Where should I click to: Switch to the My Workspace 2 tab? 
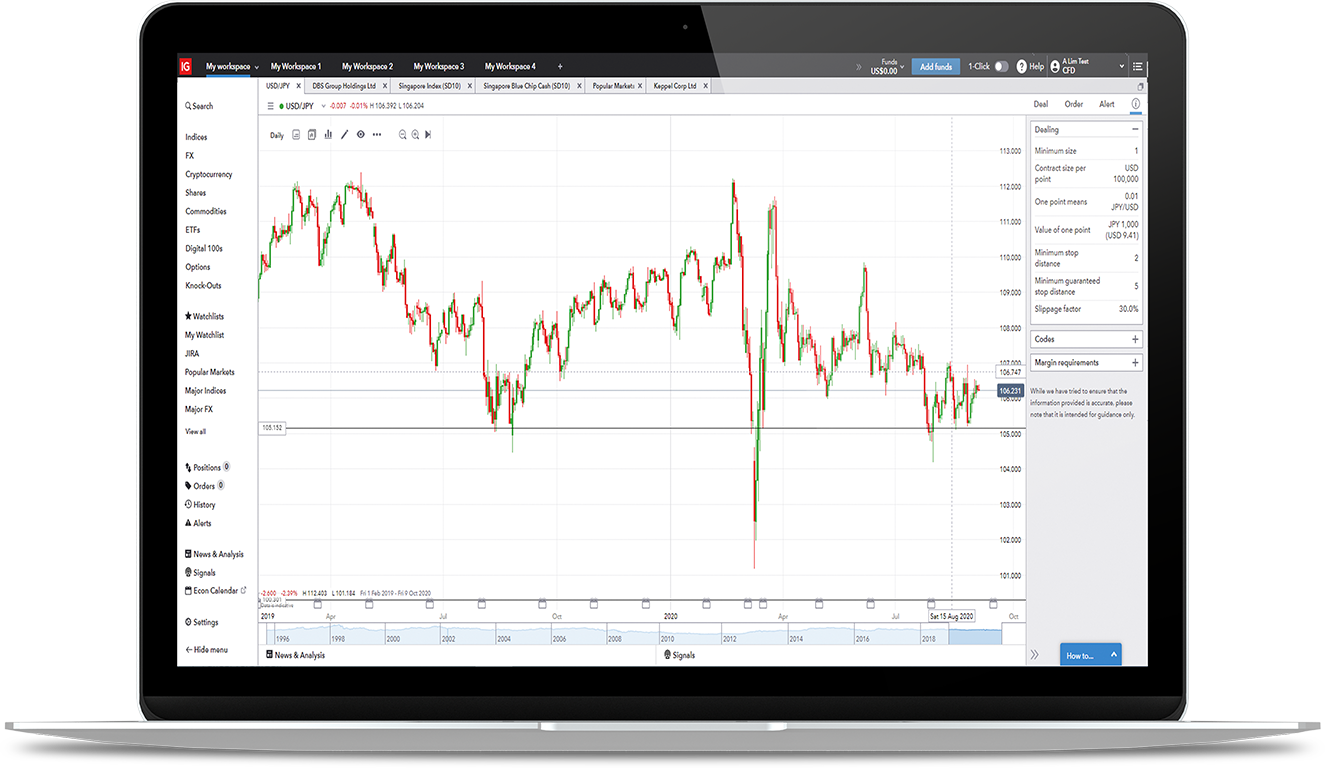(x=367, y=66)
